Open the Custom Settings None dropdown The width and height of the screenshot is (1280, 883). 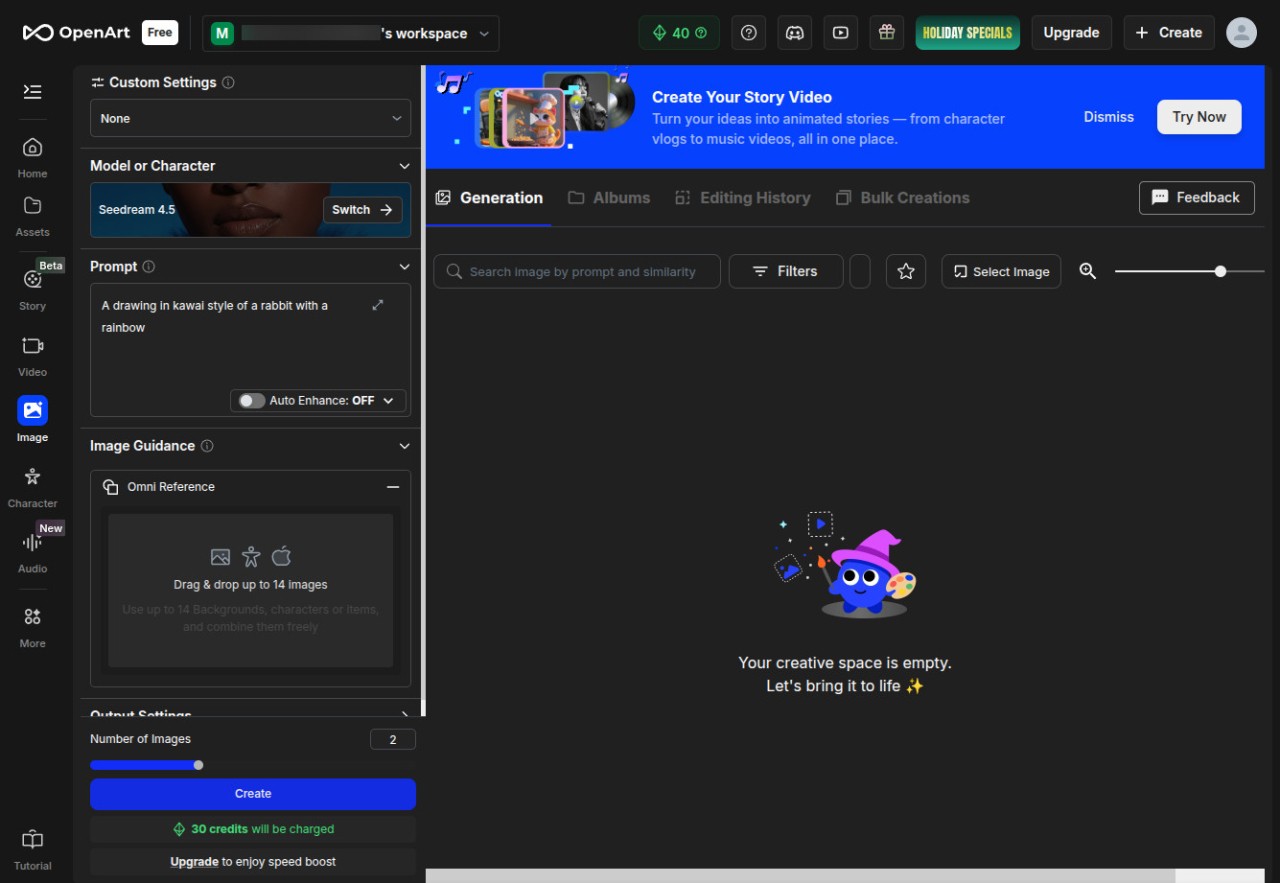[x=250, y=118]
